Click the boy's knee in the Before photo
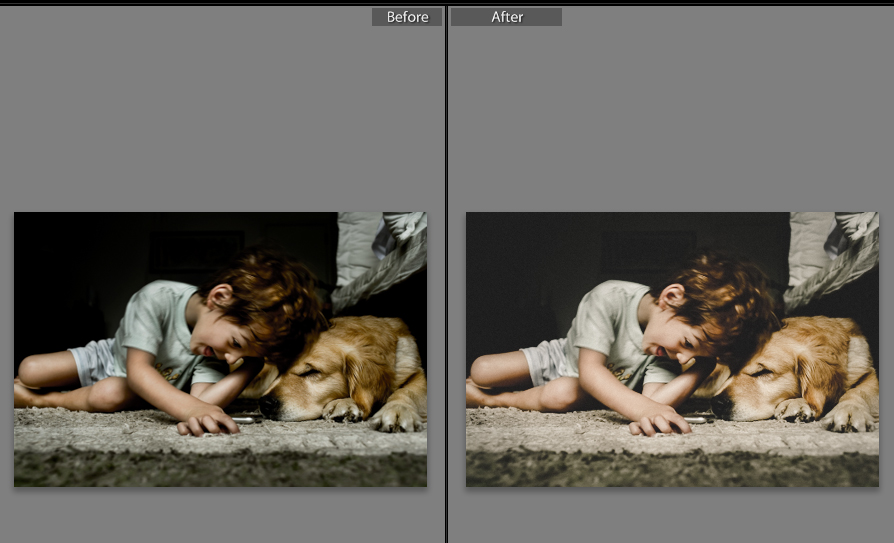The image size is (894, 543). click(x=32, y=372)
